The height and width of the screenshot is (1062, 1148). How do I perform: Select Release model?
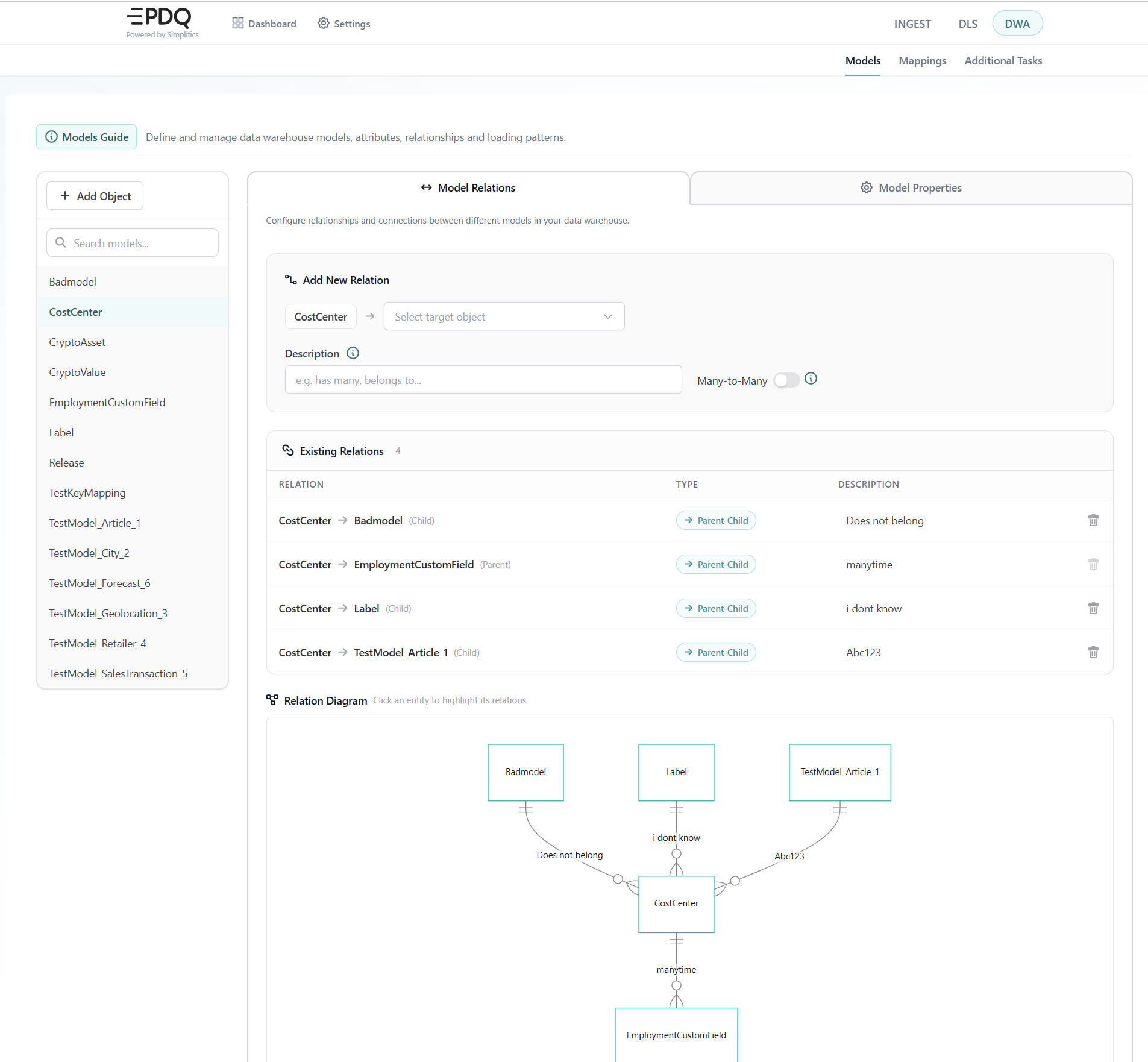click(133, 463)
